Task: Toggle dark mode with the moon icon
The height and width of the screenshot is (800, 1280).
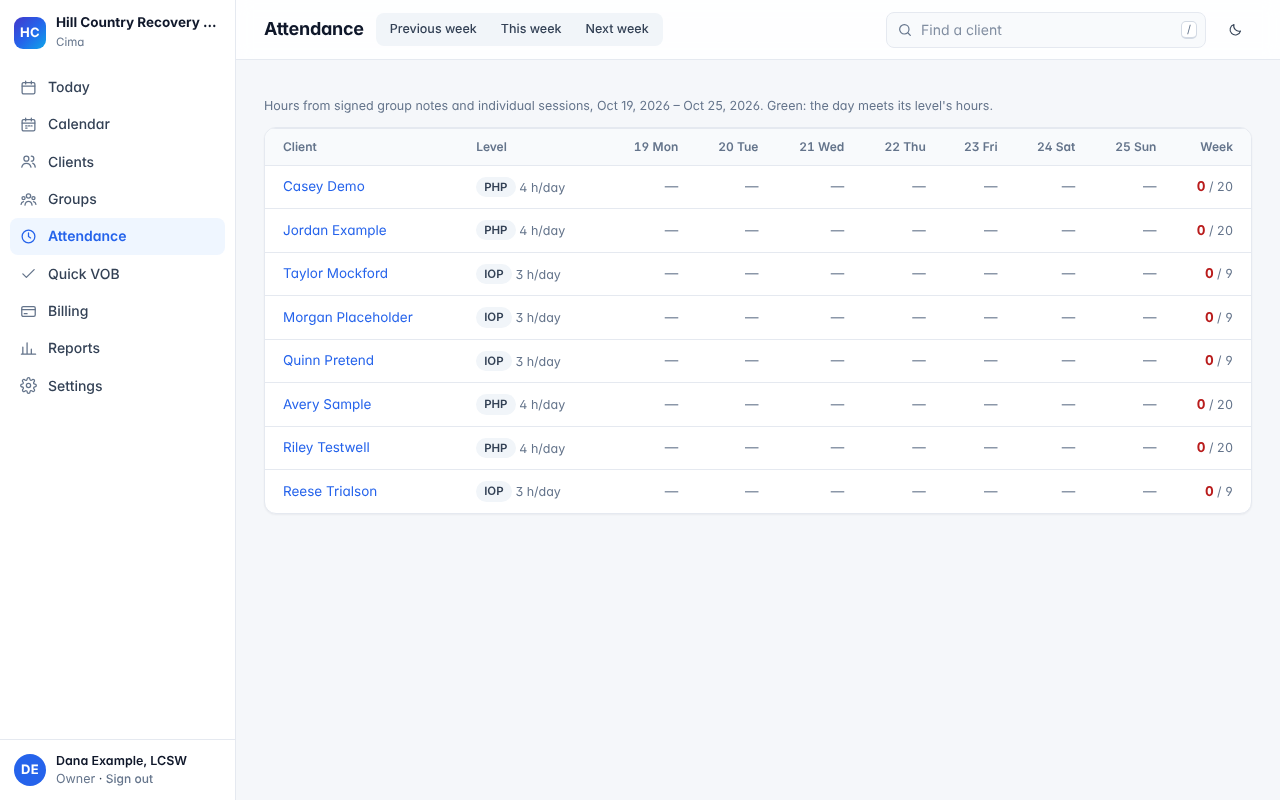Action: (1235, 30)
